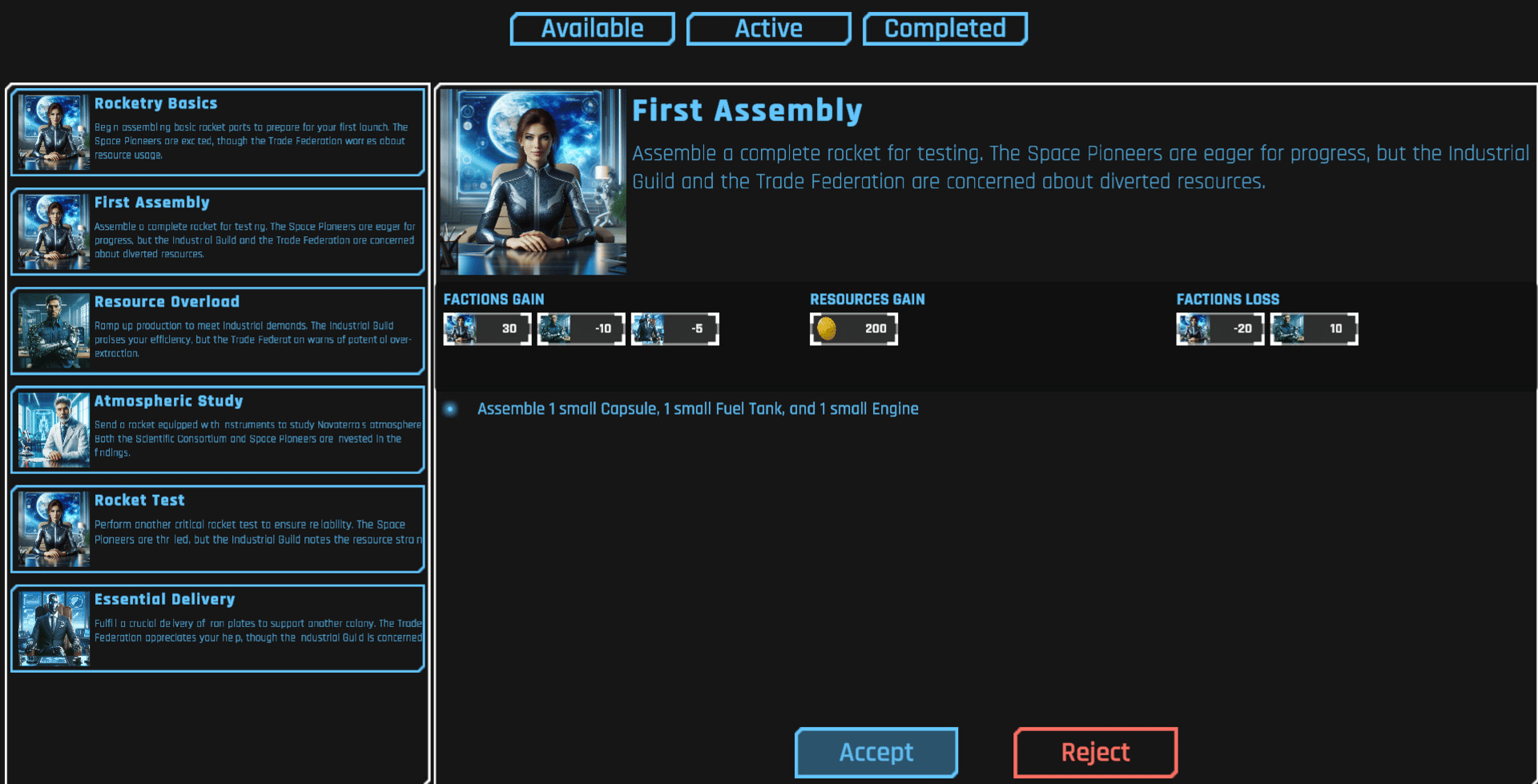This screenshot has width=1538, height=784.
Task: Click the faction icon showing 30 gain
Action: click(x=461, y=329)
